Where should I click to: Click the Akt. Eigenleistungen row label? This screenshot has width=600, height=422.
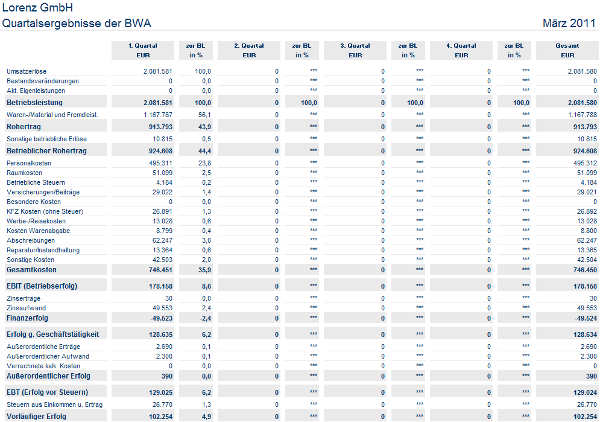pos(36,91)
